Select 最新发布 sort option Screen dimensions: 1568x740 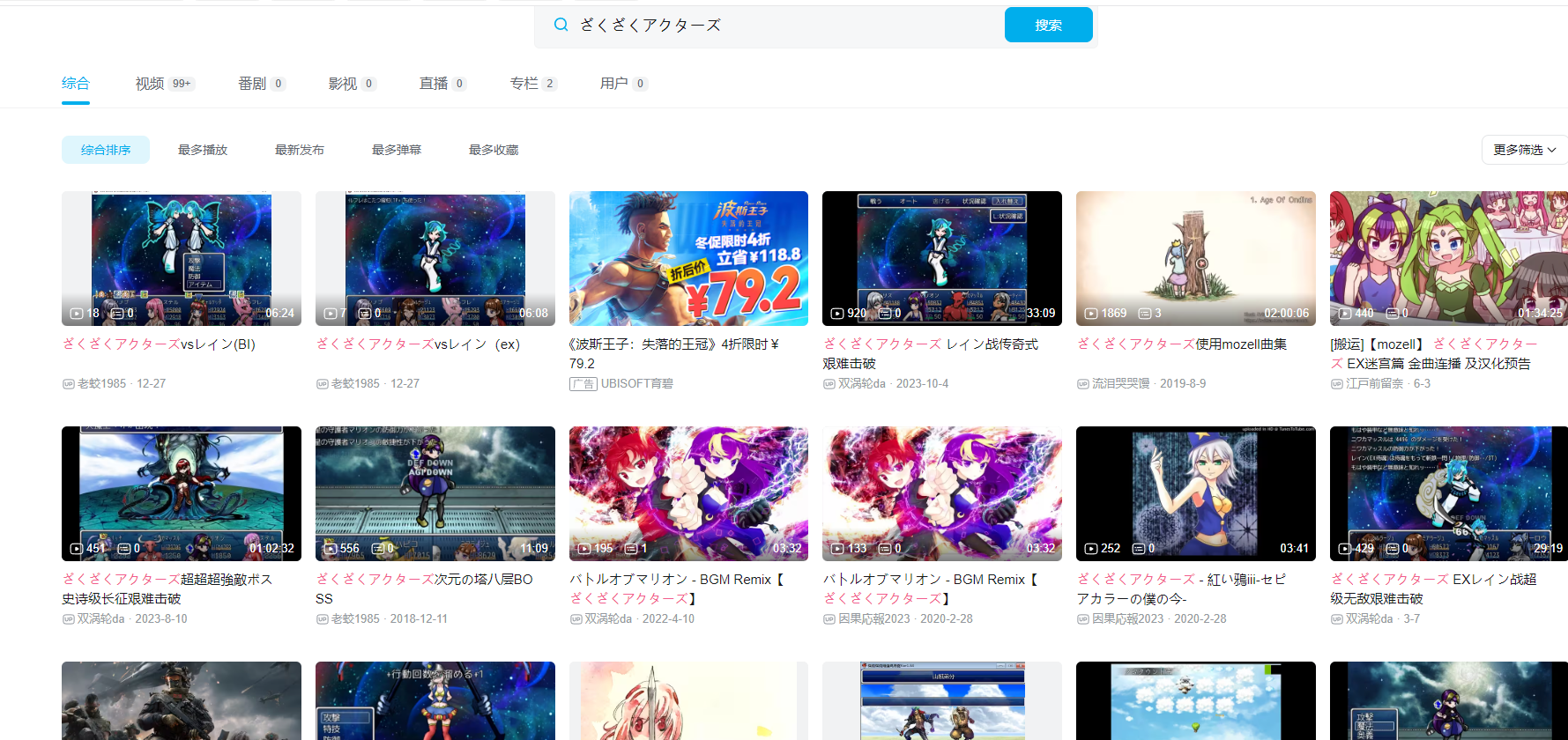[x=300, y=150]
